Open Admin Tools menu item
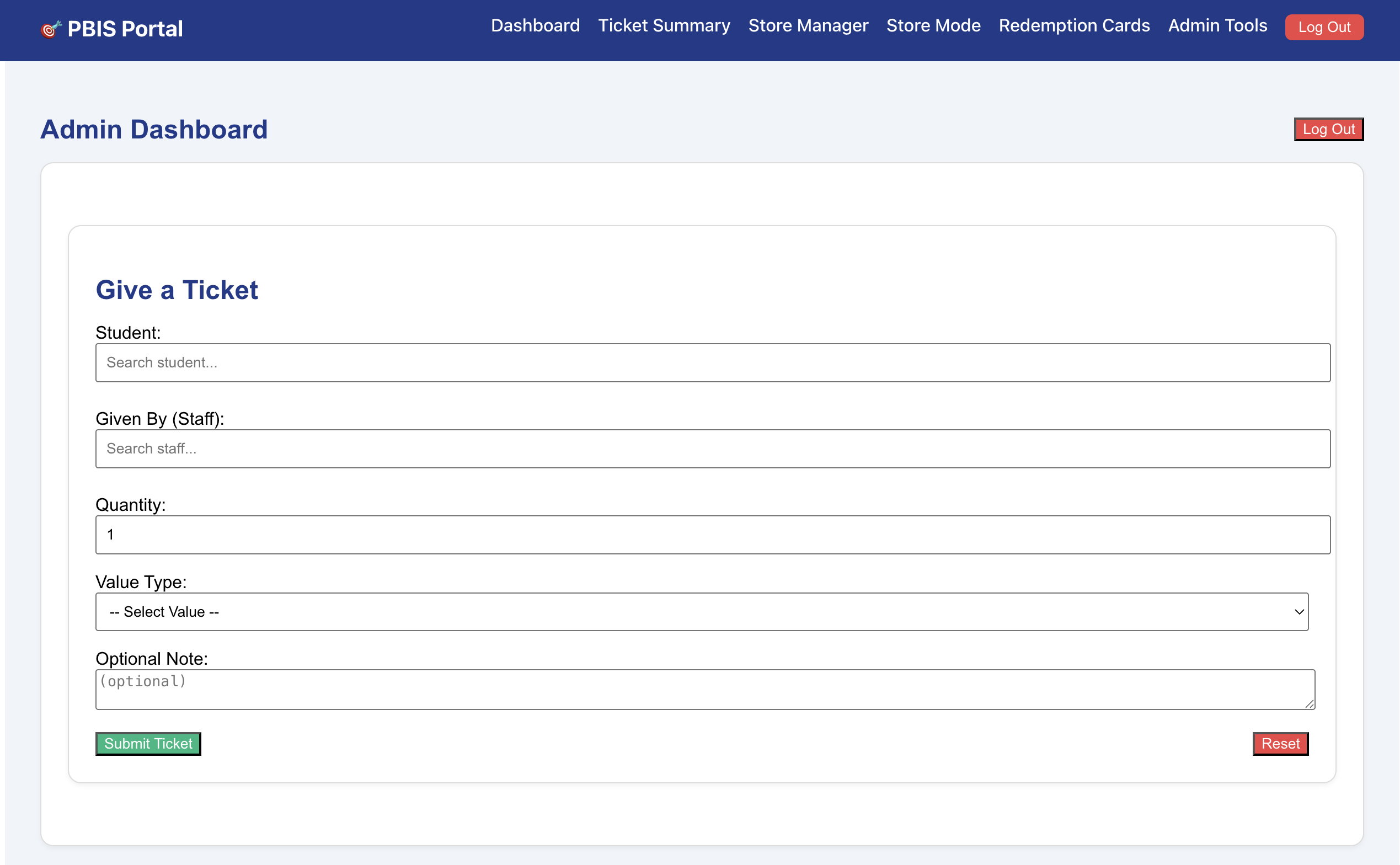This screenshot has height=865, width=1400. click(x=1217, y=26)
